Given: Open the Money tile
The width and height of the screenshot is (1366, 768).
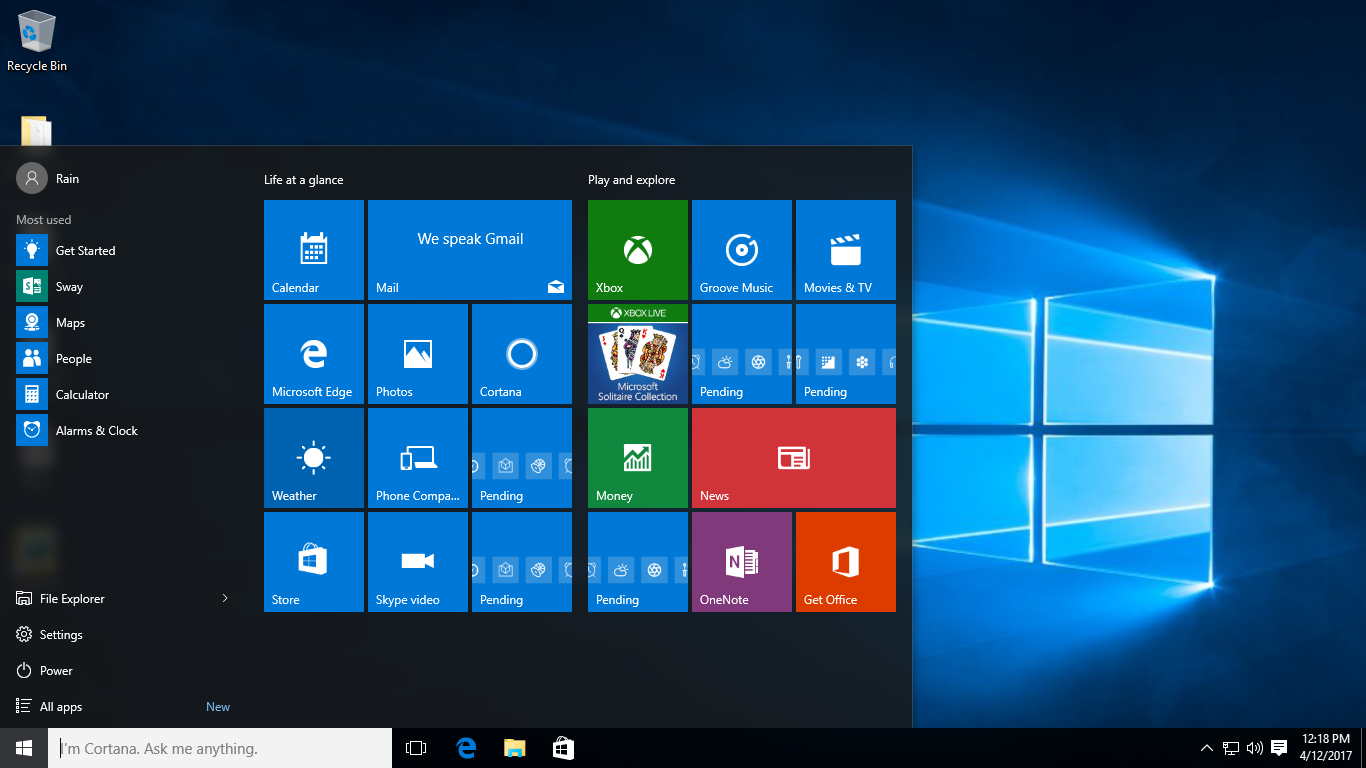Looking at the screenshot, I should coord(638,458).
